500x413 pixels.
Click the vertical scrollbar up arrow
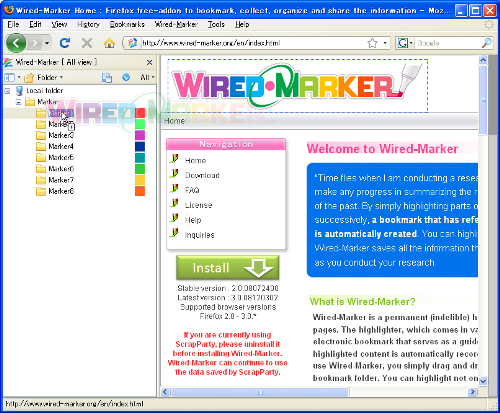[x=483, y=60]
